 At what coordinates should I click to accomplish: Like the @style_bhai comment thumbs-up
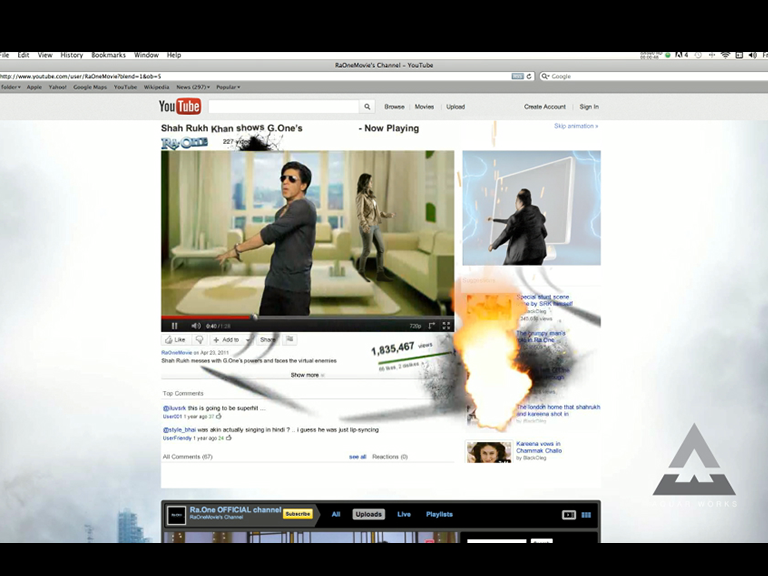(228, 438)
